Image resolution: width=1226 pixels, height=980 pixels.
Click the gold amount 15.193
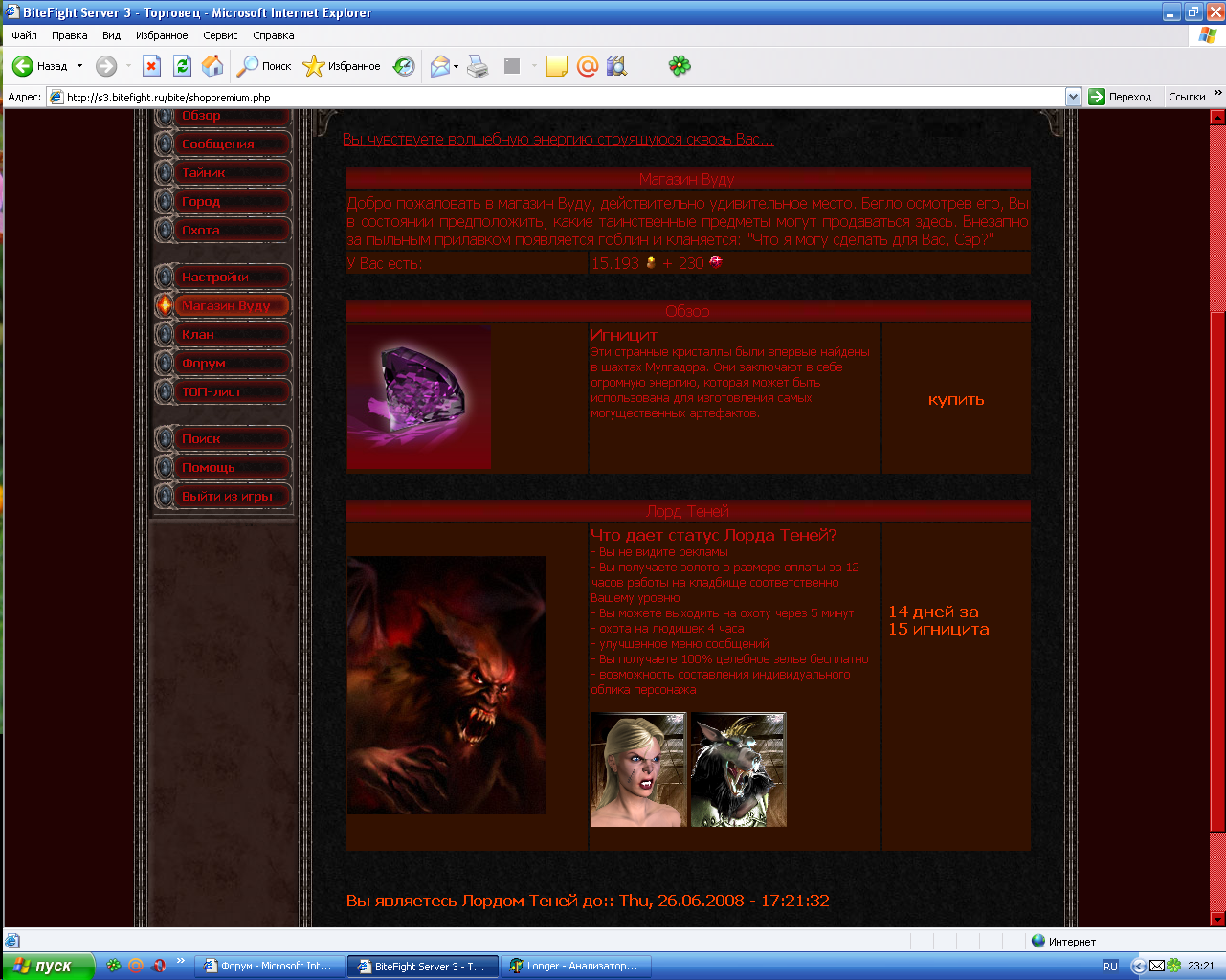(x=614, y=263)
